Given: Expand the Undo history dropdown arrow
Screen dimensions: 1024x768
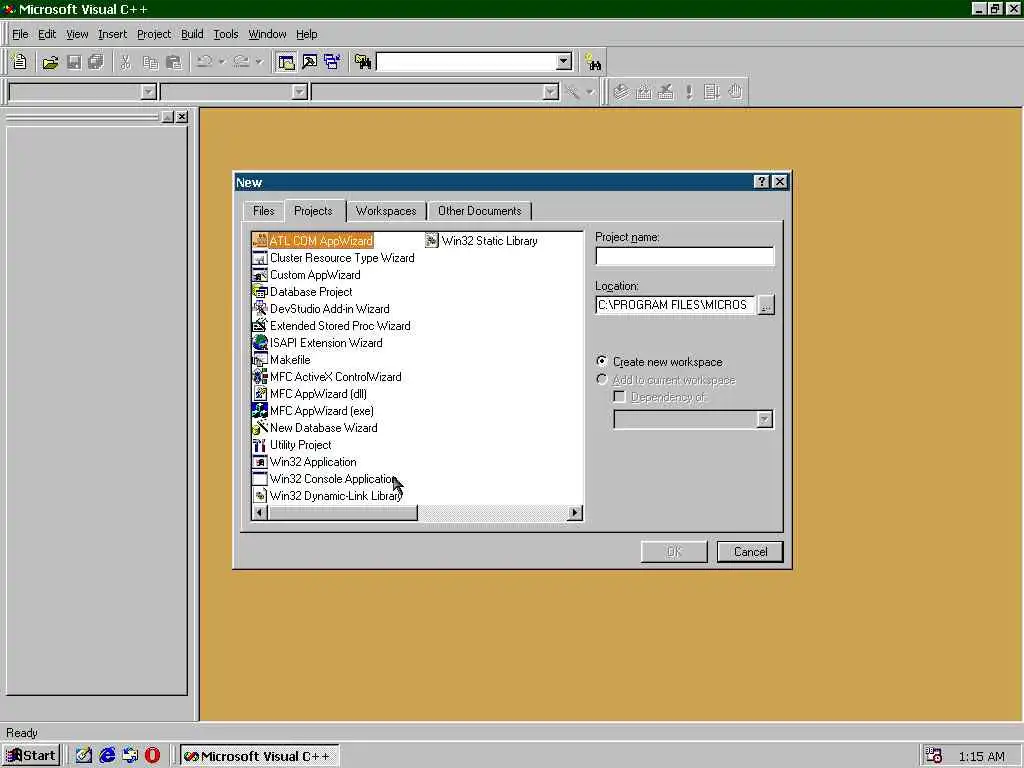Looking at the screenshot, I should [x=222, y=62].
